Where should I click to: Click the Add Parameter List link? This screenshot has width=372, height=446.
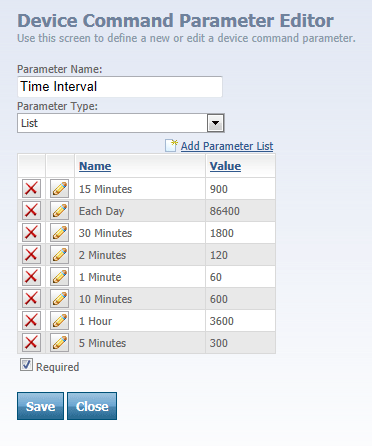pyautogui.click(x=227, y=146)
